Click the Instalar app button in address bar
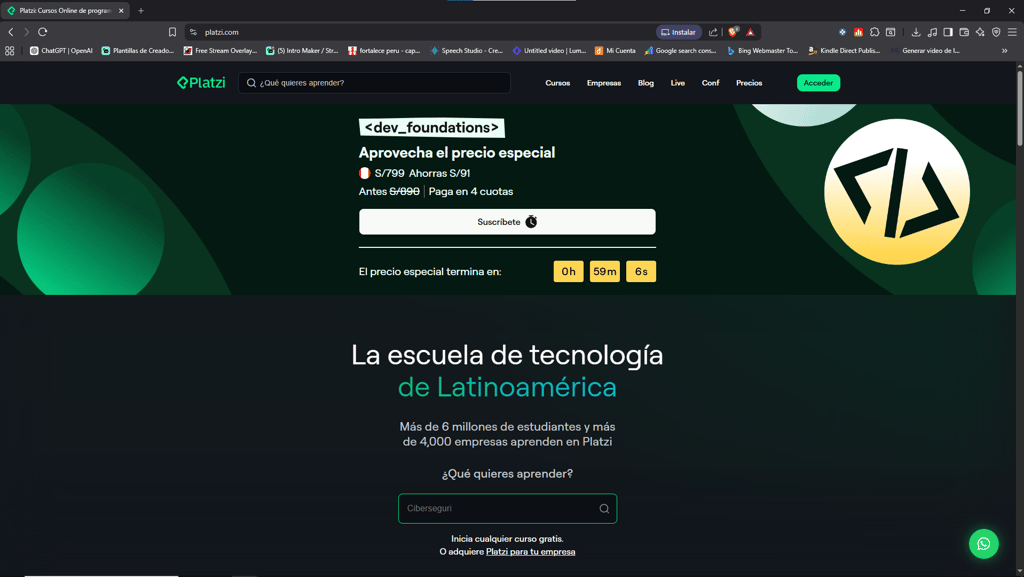Viewport: 1024px width, 577px height. coord(679,32)
